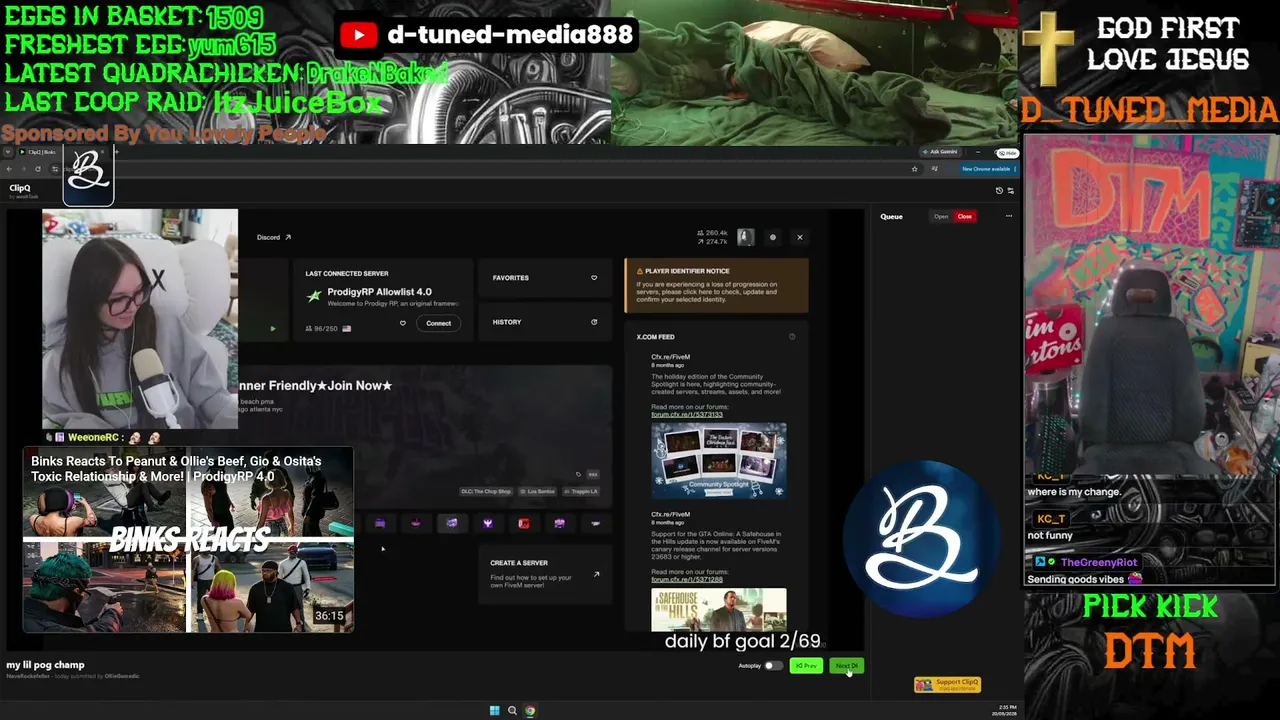The height and width of the screenshot is (720, 1280).
Task: Click the green play arrow beside server card
Action: pos(273,328)
